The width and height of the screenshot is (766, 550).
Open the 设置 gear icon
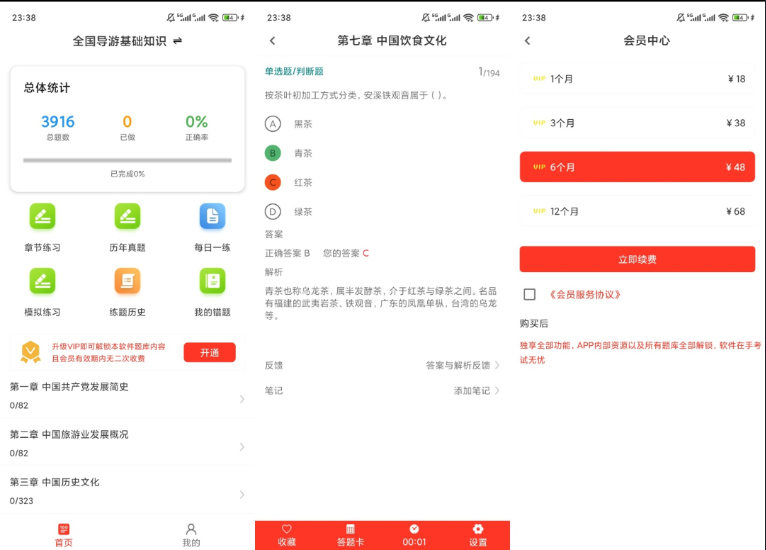click(478, 529)
